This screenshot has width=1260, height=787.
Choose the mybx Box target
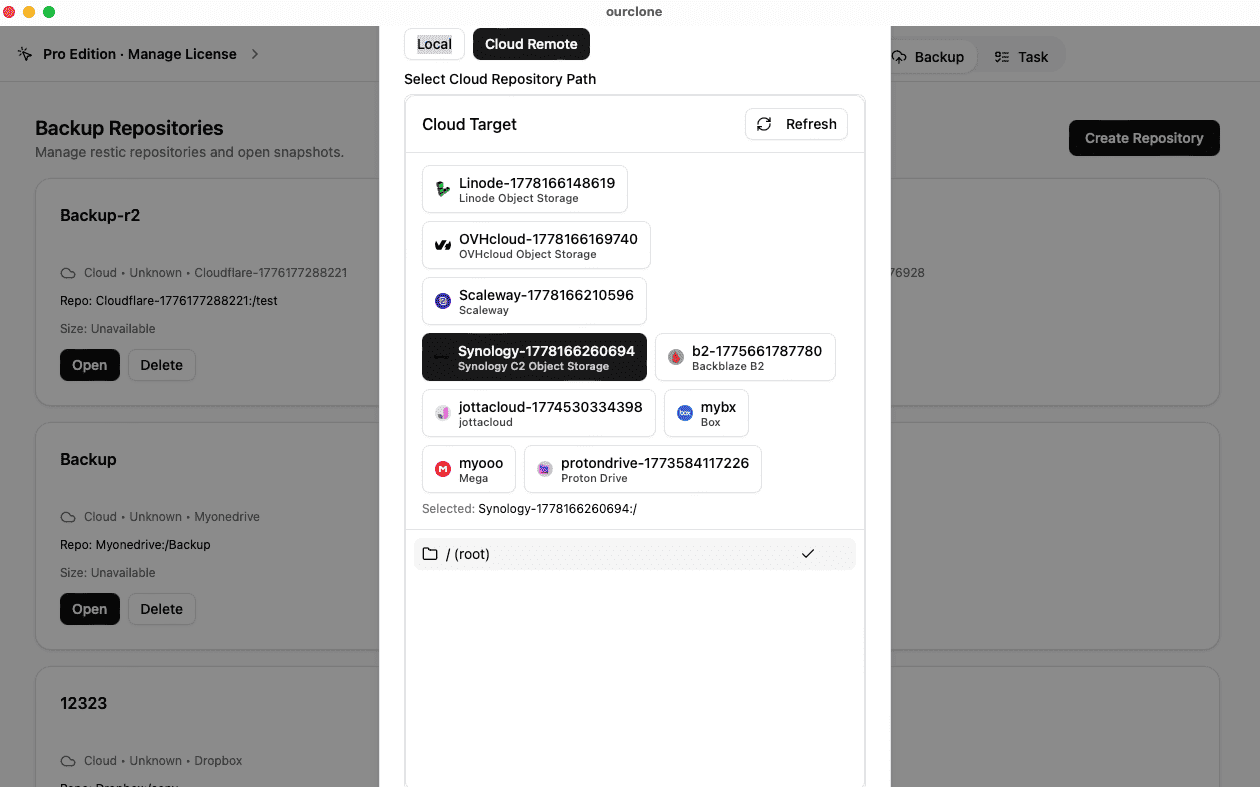[706, 413]
